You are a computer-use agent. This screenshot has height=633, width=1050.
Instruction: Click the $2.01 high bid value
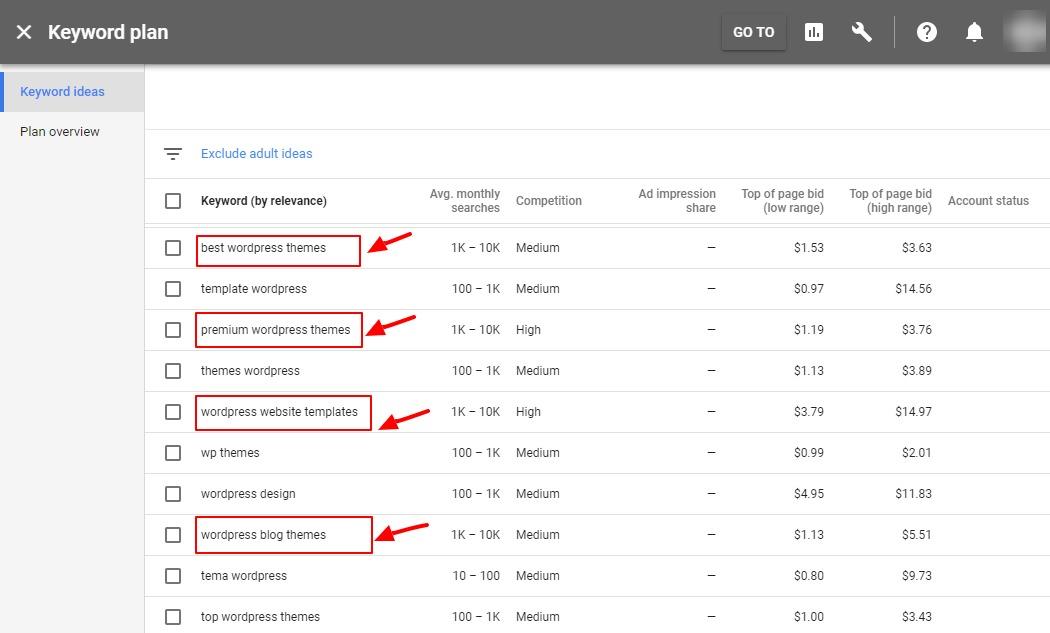pos(917,453)
